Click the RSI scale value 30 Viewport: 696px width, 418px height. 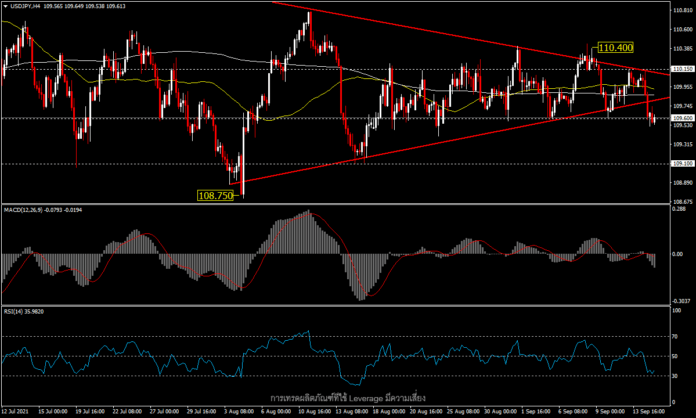(x=675, y=376)
